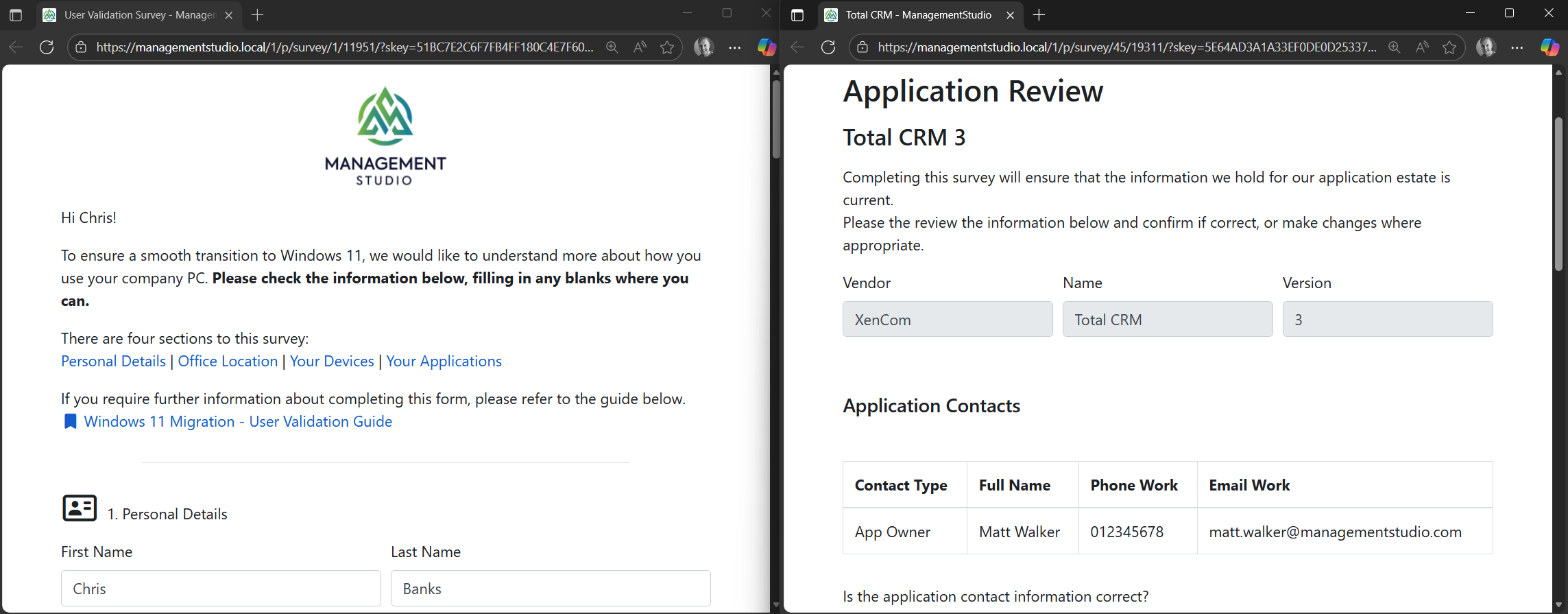Image resolution: width=1568 pixels, height=614 pixels.
Task: Add Total CRM page to favorites
Action: coord(1449,47)
